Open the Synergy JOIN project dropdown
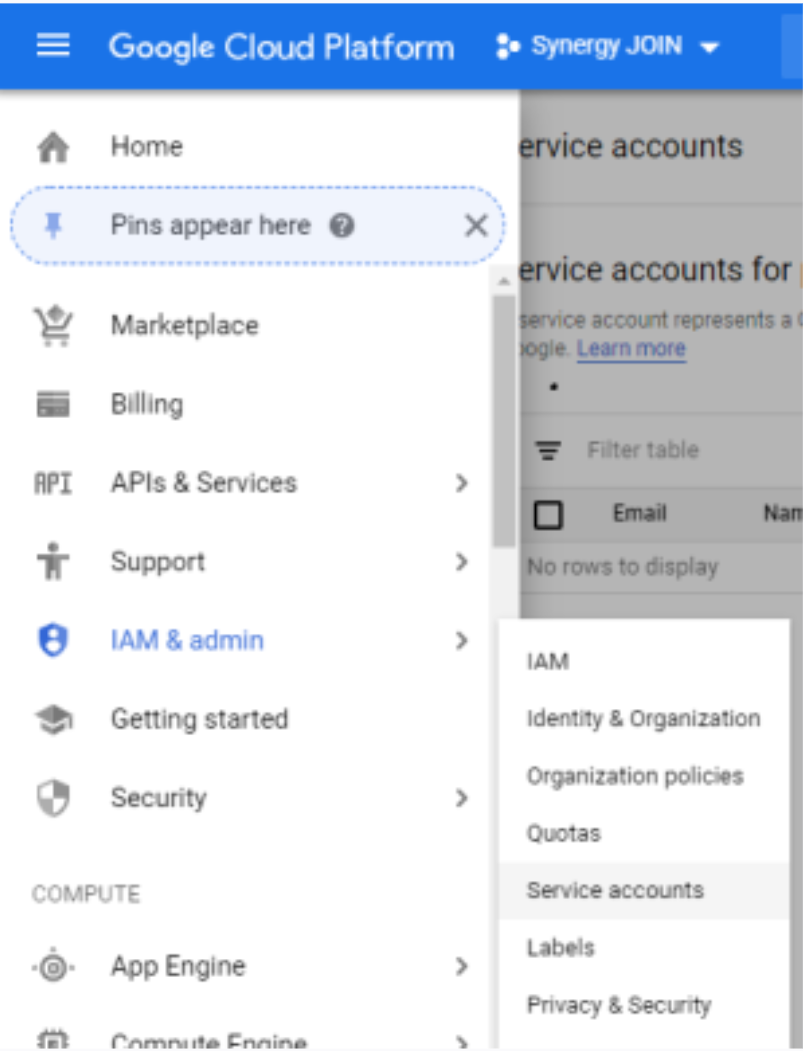This screenshot has width=803, height=1051. 607,46
